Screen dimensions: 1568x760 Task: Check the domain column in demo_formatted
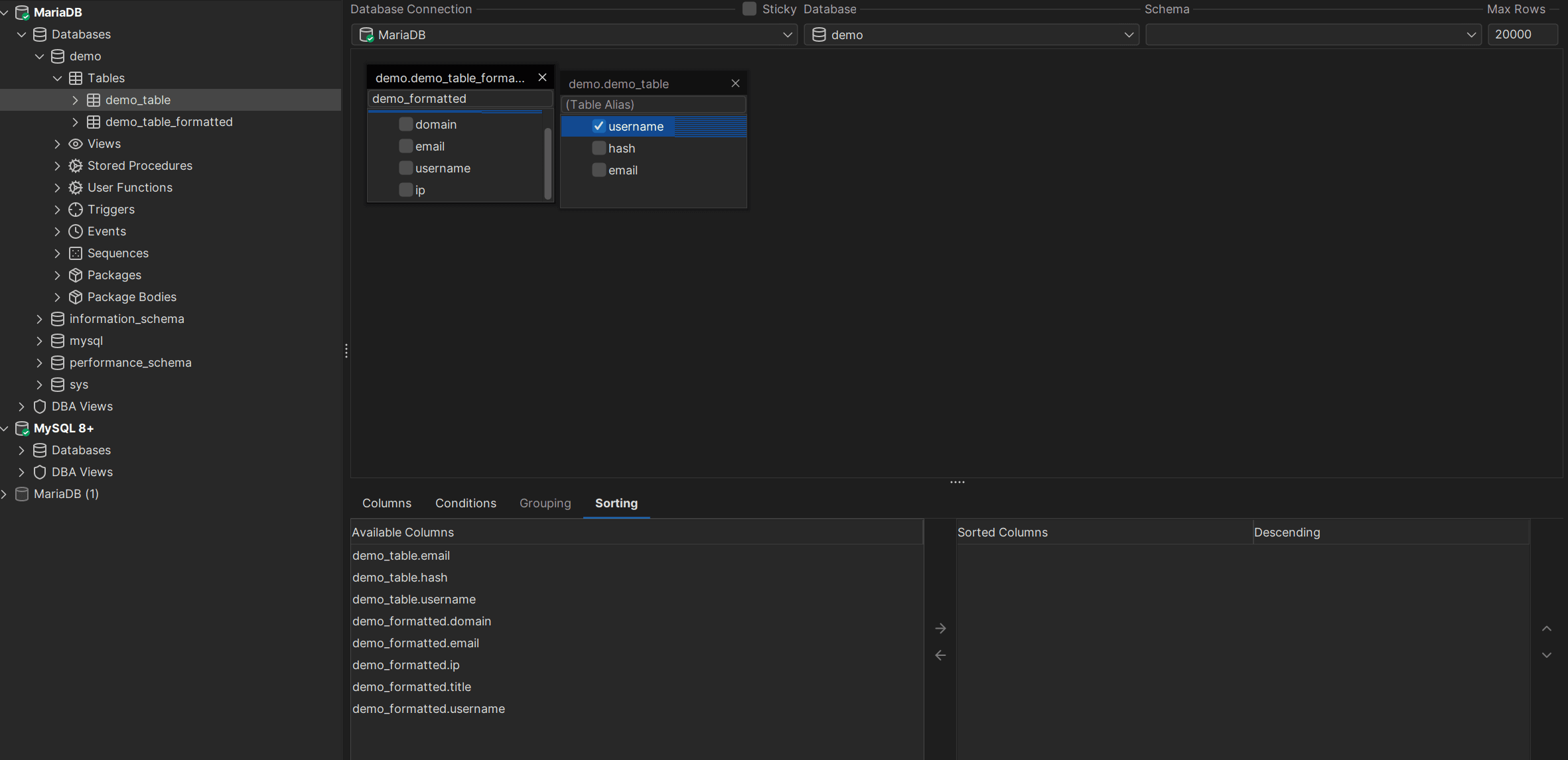pos(405,124)
